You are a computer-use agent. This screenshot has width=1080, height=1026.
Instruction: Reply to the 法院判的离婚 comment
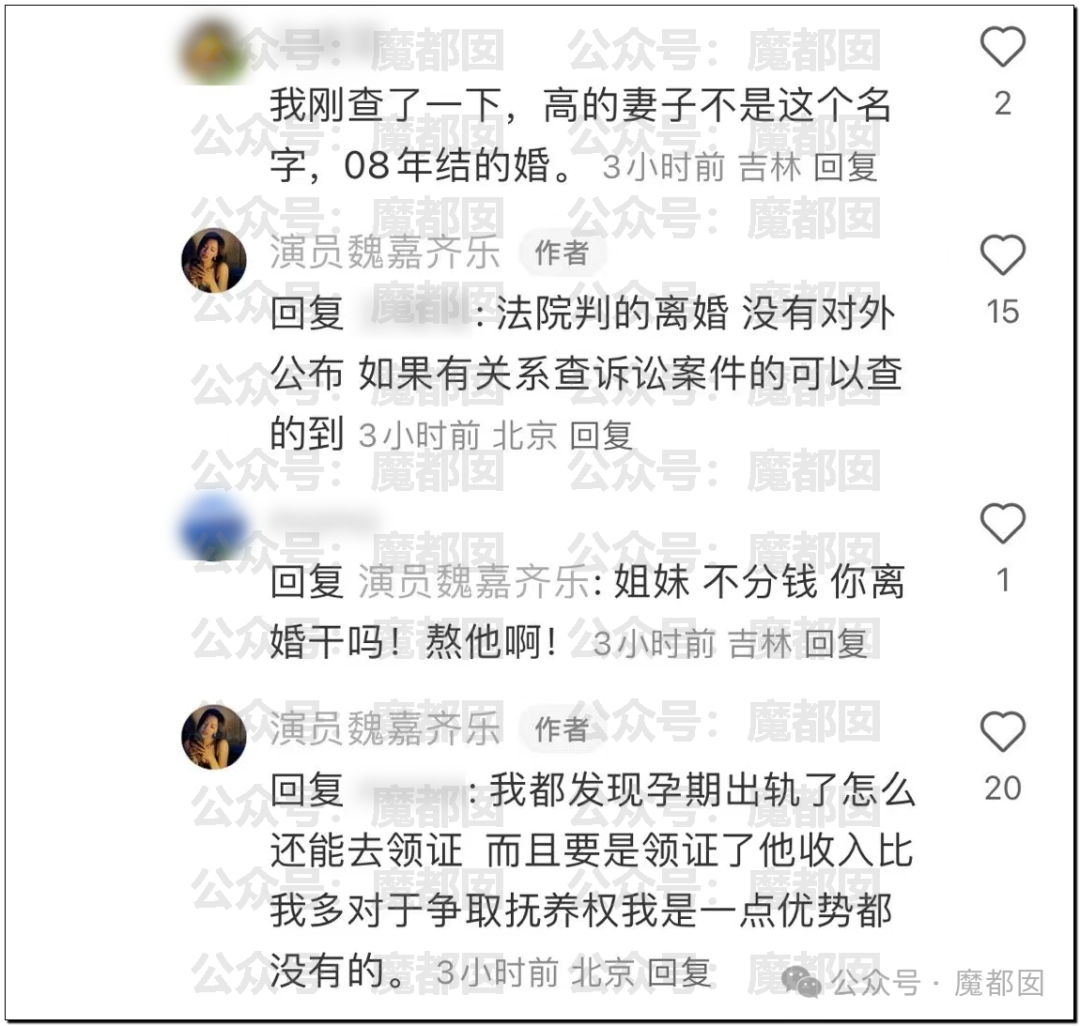601,436
